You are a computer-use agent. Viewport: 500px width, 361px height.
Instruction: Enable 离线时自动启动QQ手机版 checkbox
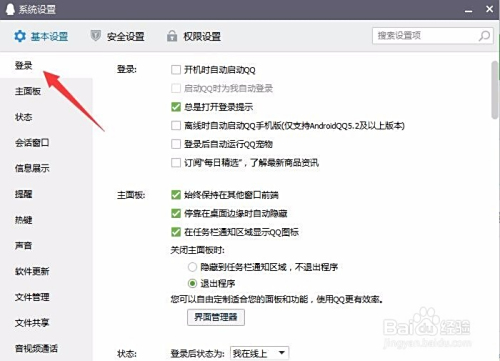pyautogui.click(x=176, y=126)
